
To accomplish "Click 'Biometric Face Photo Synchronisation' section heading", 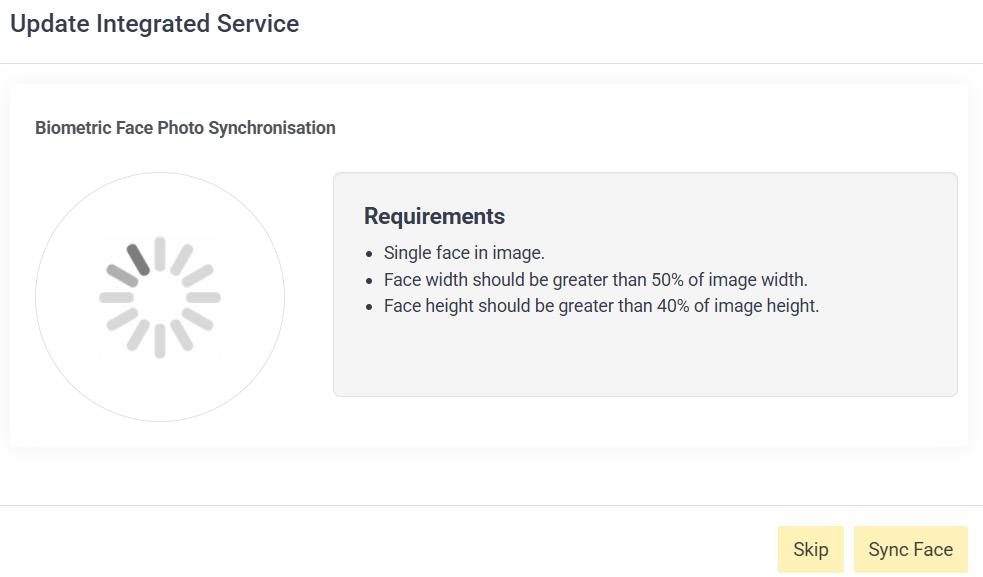I will (185, 128).
